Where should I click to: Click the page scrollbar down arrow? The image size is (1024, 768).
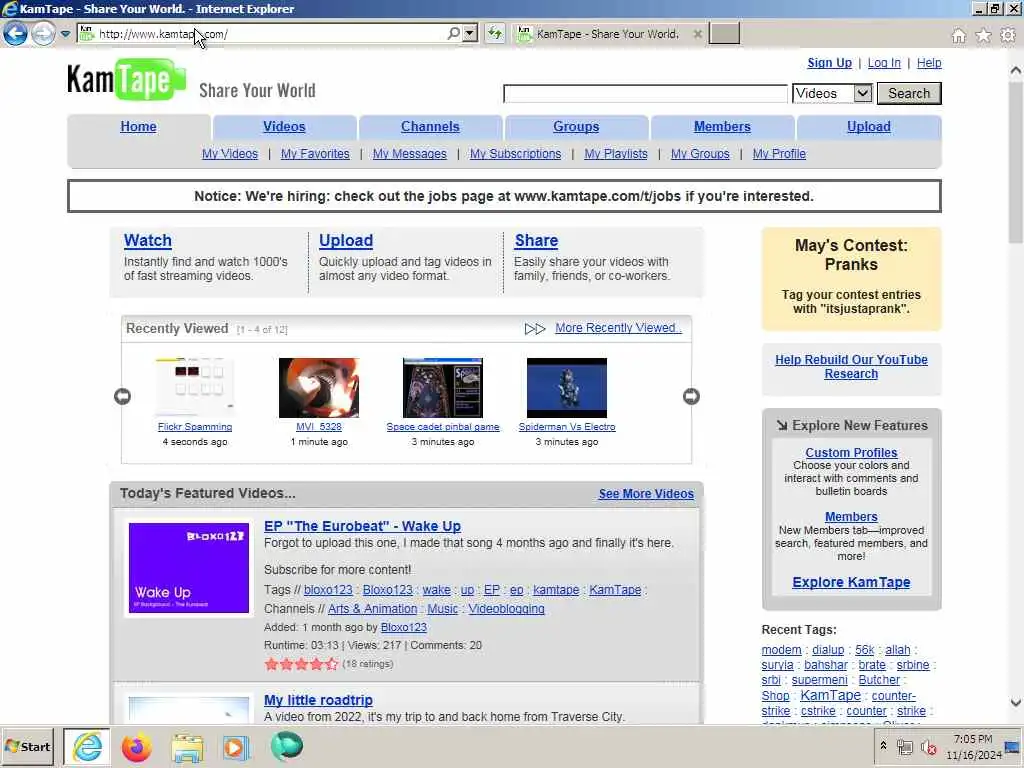tap(1016, 703)
